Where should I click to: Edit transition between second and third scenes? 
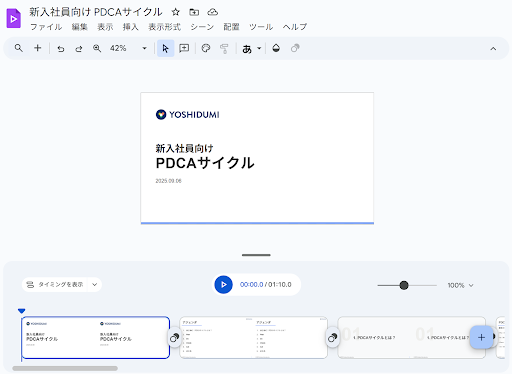click(332, 338)
